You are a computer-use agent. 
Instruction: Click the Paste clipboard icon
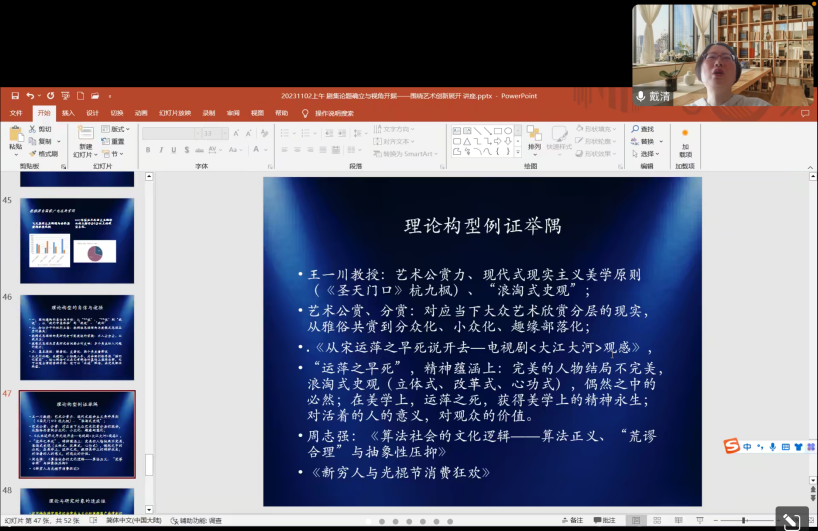pos(15,135)
